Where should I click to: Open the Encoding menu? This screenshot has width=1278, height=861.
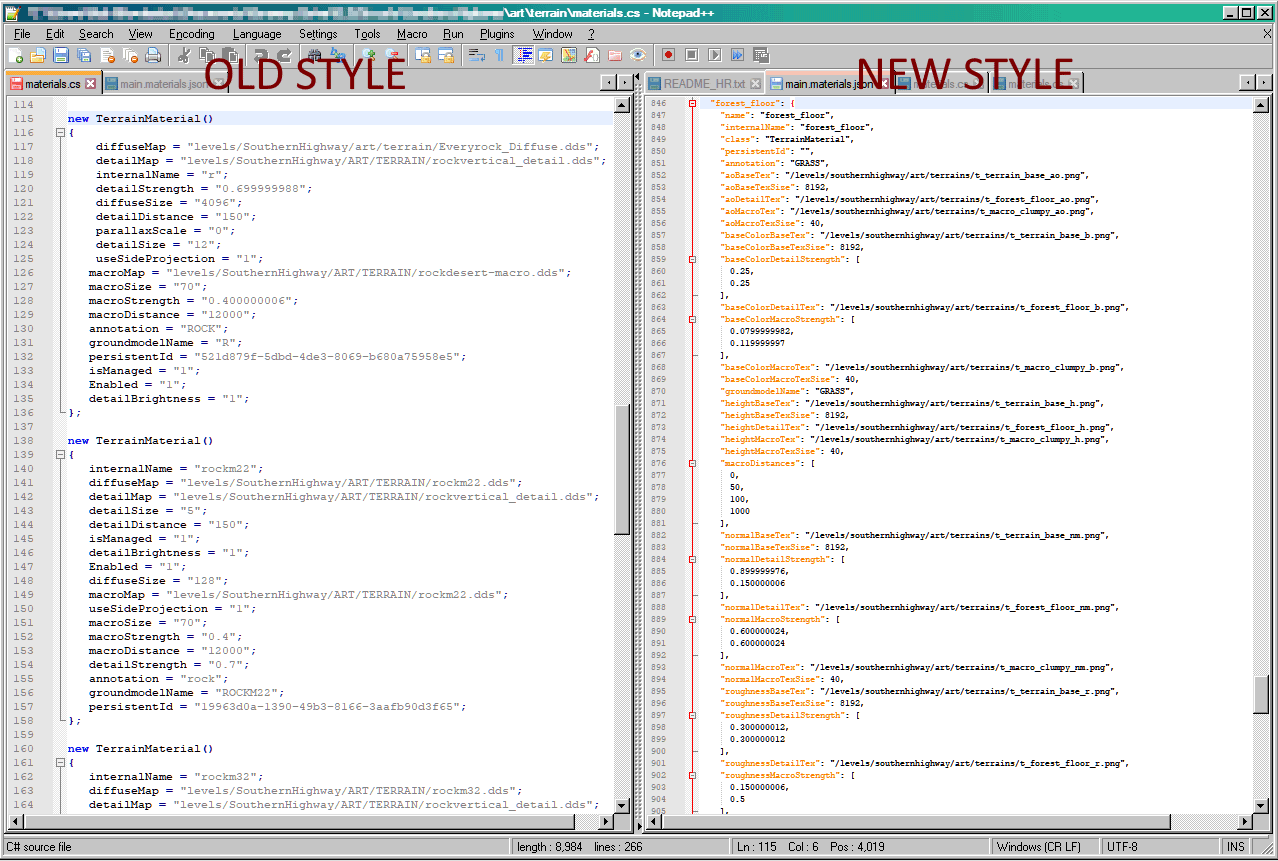click(191, 34)
